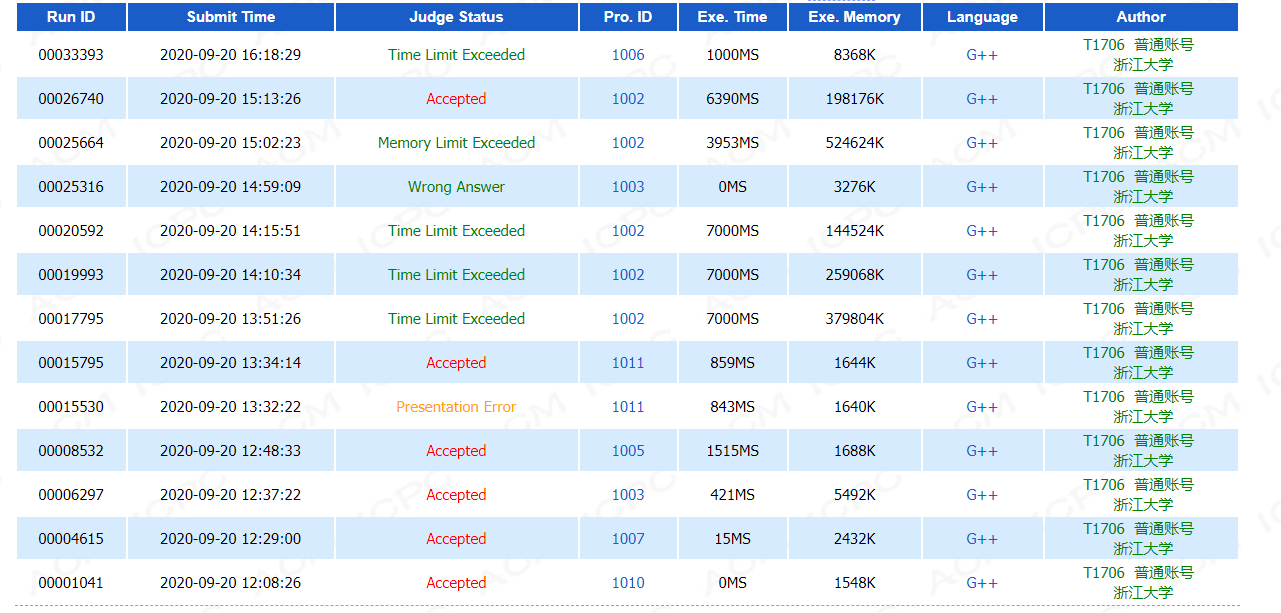This screenshot has height=613, width=1281.
Task: Click the Exe. Memory column header
Action: pyautogui.click(x=854, y=17)
